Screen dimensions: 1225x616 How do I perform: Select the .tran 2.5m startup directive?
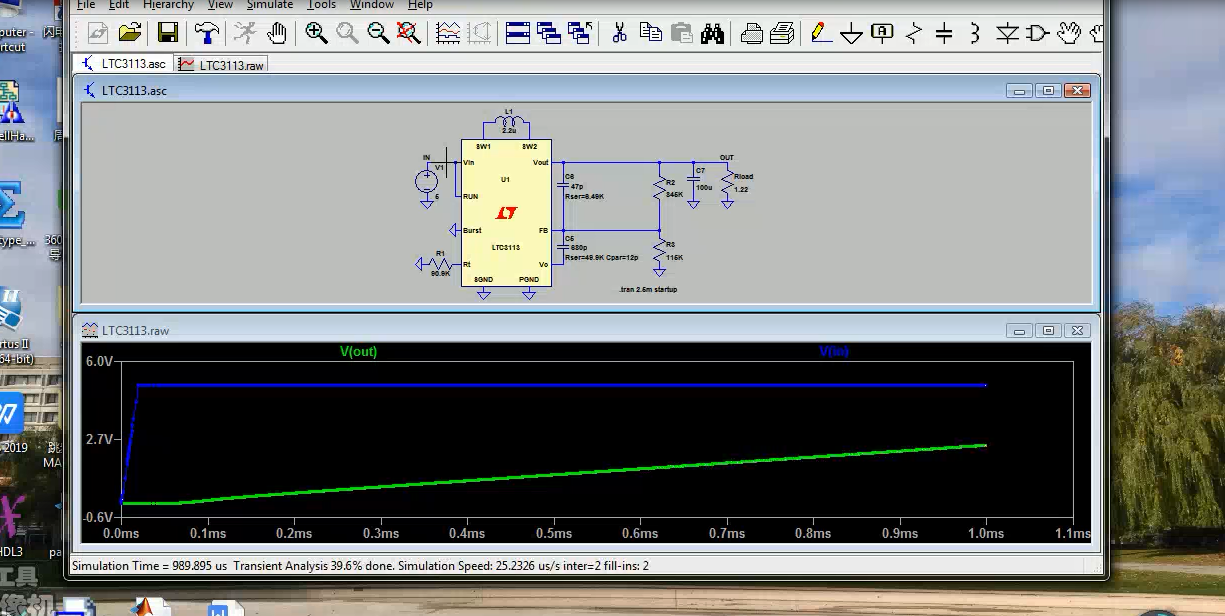[648, 290]
